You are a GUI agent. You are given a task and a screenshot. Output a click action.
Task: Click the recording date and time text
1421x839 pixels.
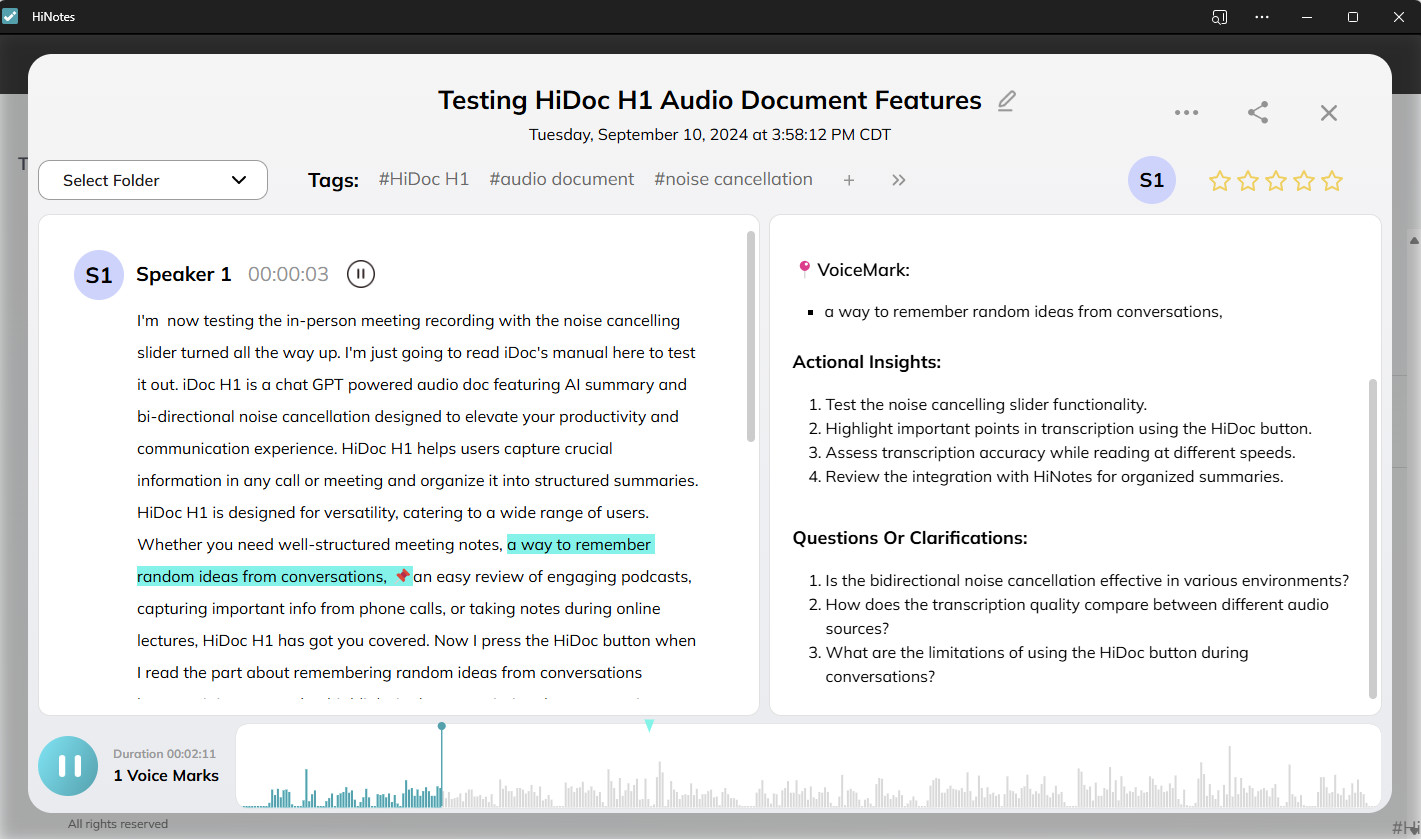point(710,134)
